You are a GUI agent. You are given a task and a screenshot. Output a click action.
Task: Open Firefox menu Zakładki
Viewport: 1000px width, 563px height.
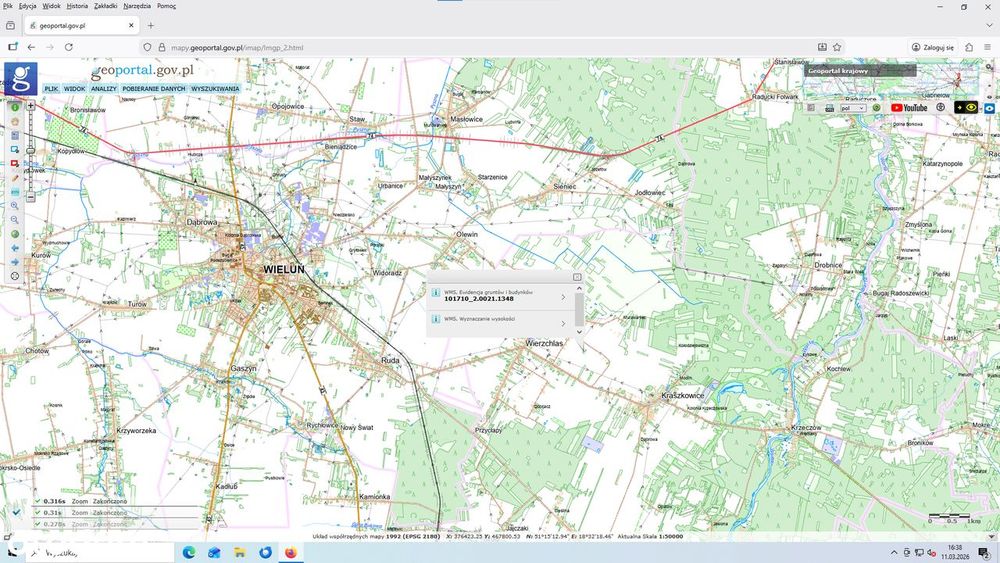[x=105, y=6]
